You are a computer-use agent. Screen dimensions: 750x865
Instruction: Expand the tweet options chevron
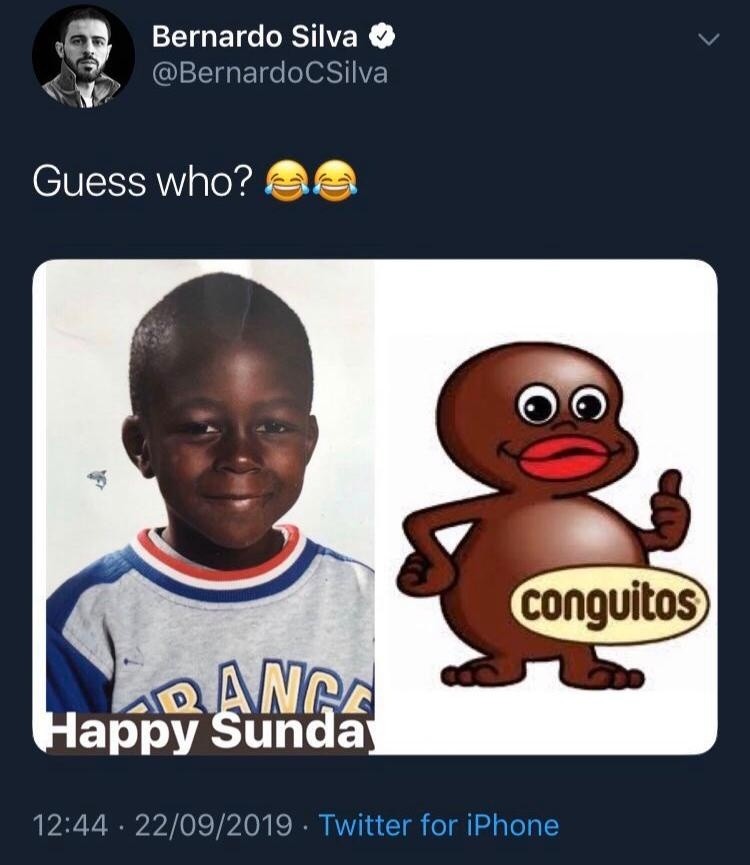(x=709, y=39)
